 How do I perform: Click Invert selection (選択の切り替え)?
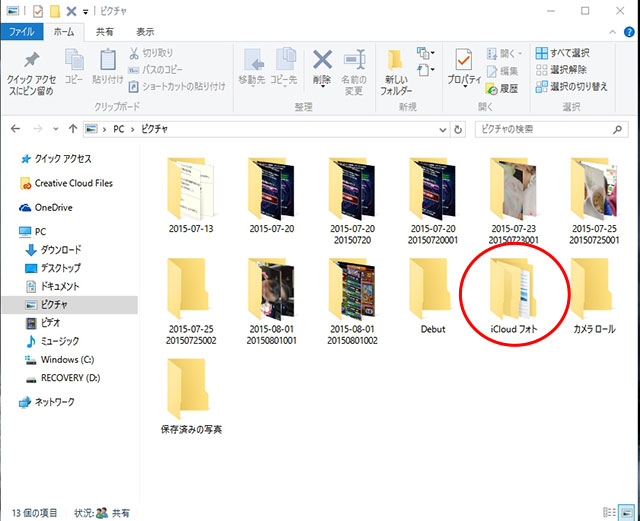571,87
